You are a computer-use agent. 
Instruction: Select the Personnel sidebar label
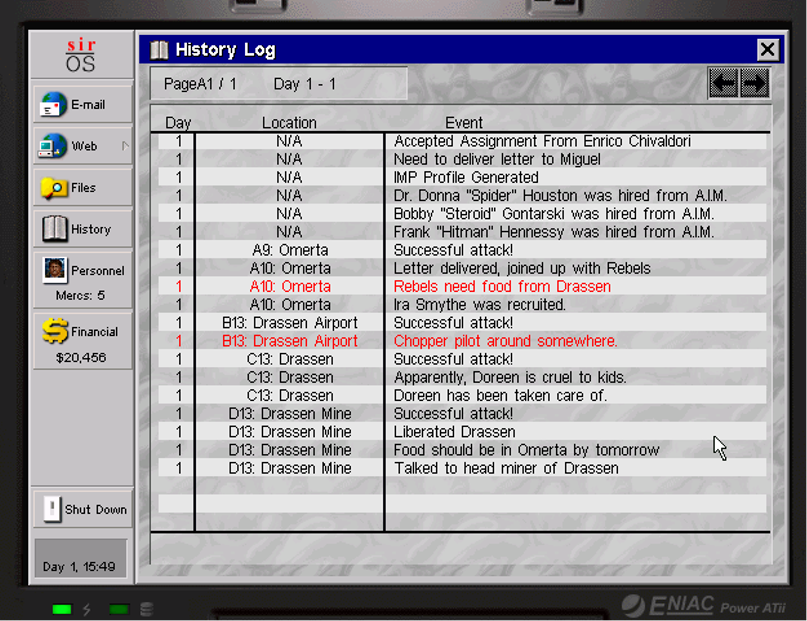98,271
